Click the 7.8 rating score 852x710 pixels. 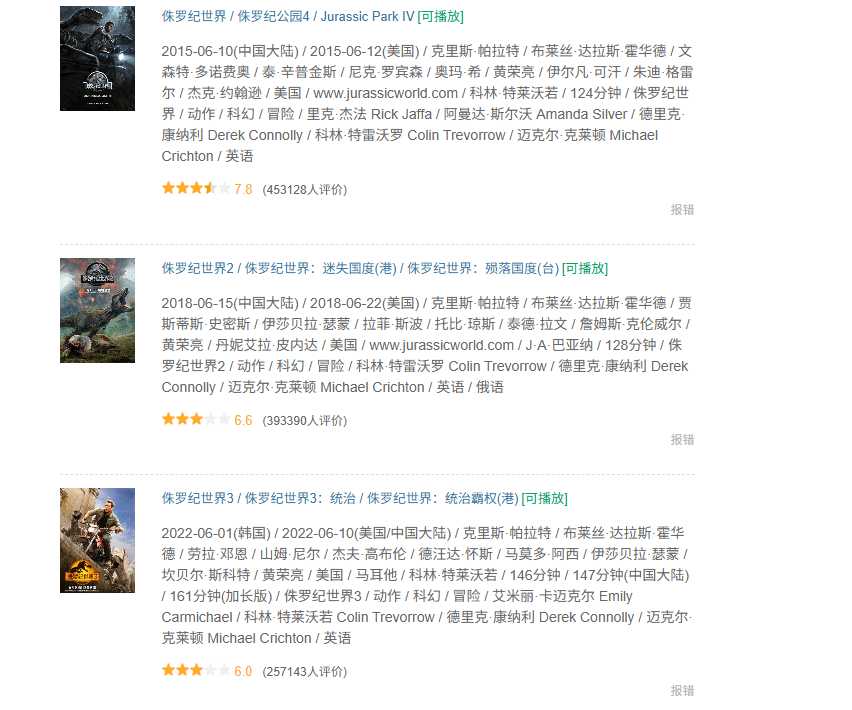click(243, 190)
